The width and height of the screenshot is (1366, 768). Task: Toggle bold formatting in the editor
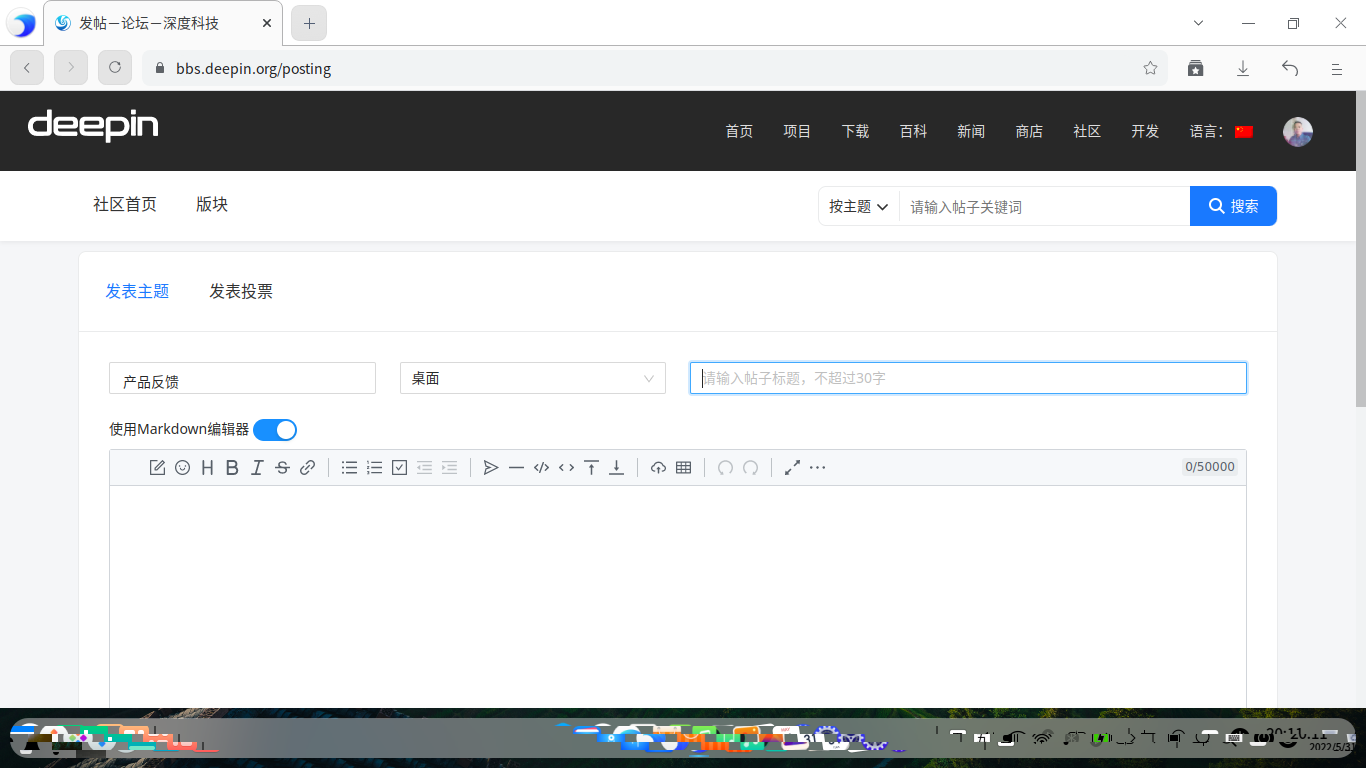coord(232,467)
